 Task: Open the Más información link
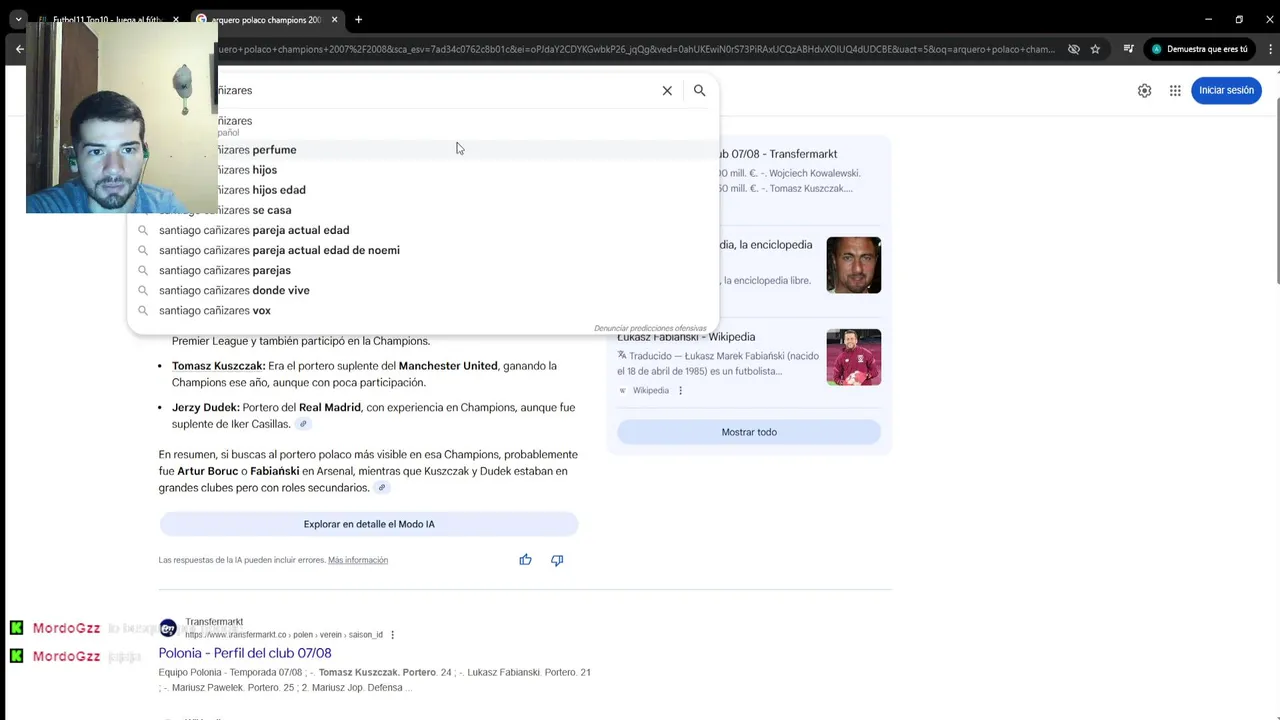click(358, 560)
